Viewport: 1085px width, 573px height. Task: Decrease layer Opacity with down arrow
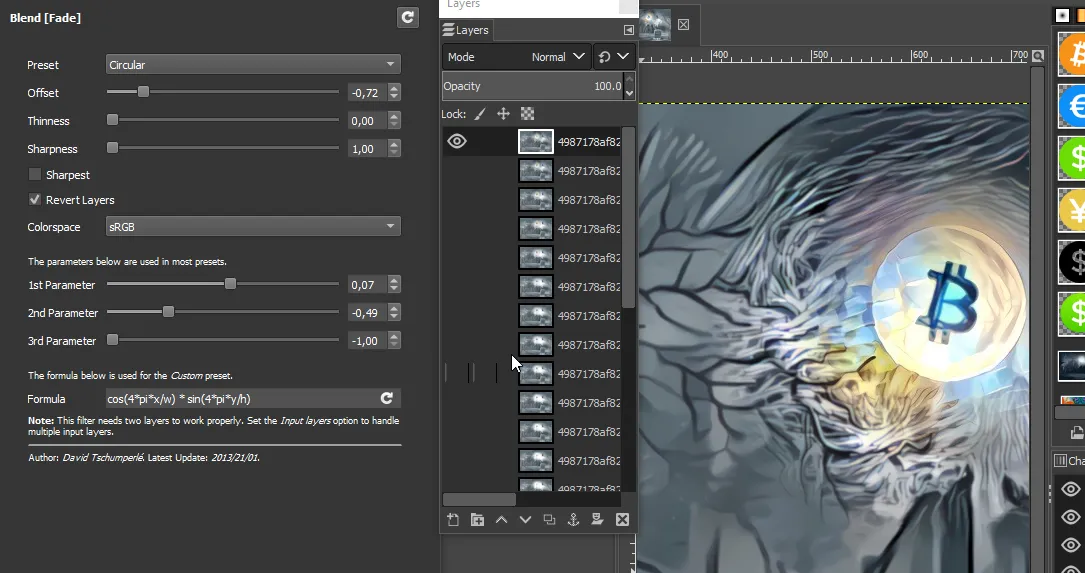click(629, 93)
